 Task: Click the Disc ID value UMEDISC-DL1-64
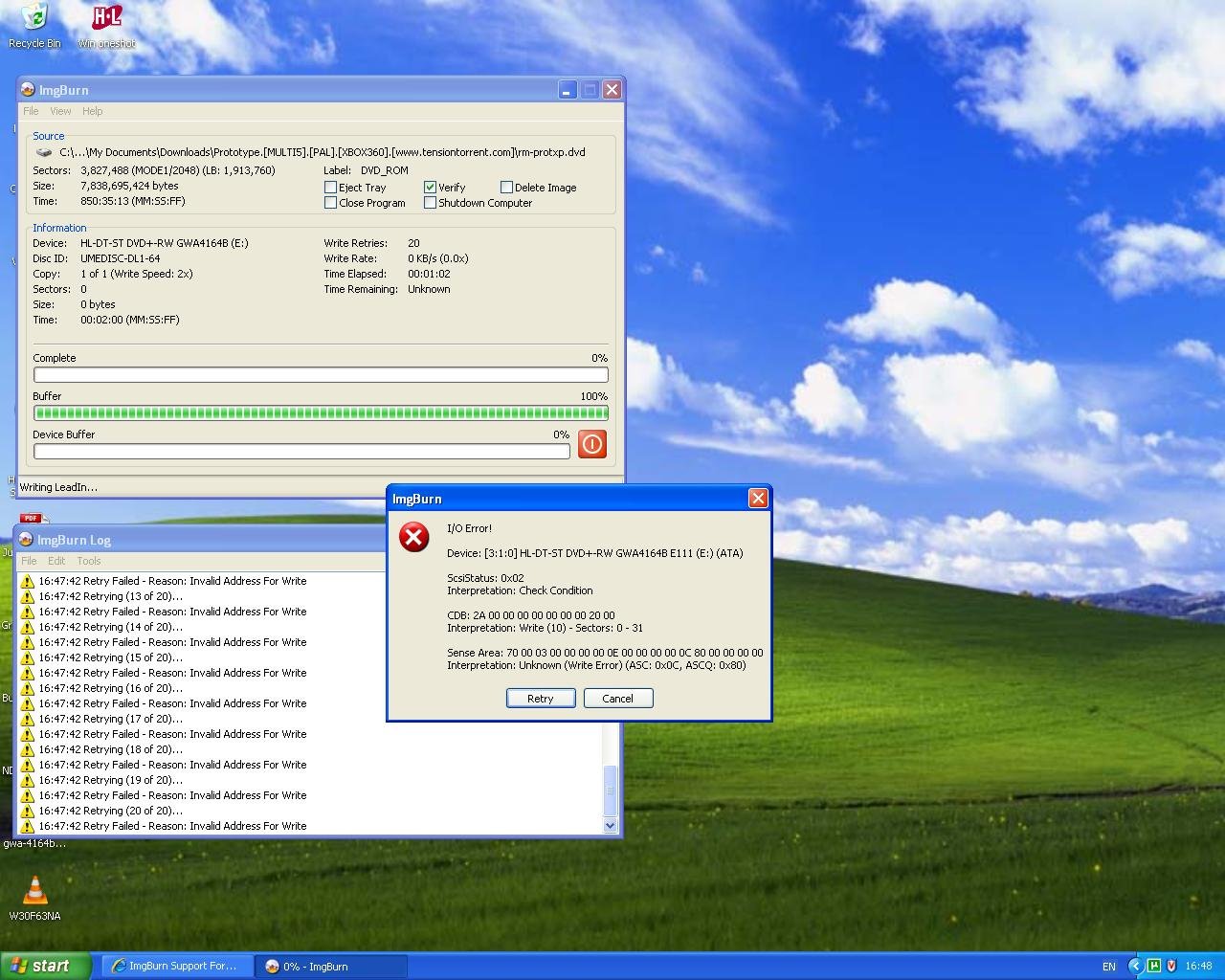[x=121, y=258]
